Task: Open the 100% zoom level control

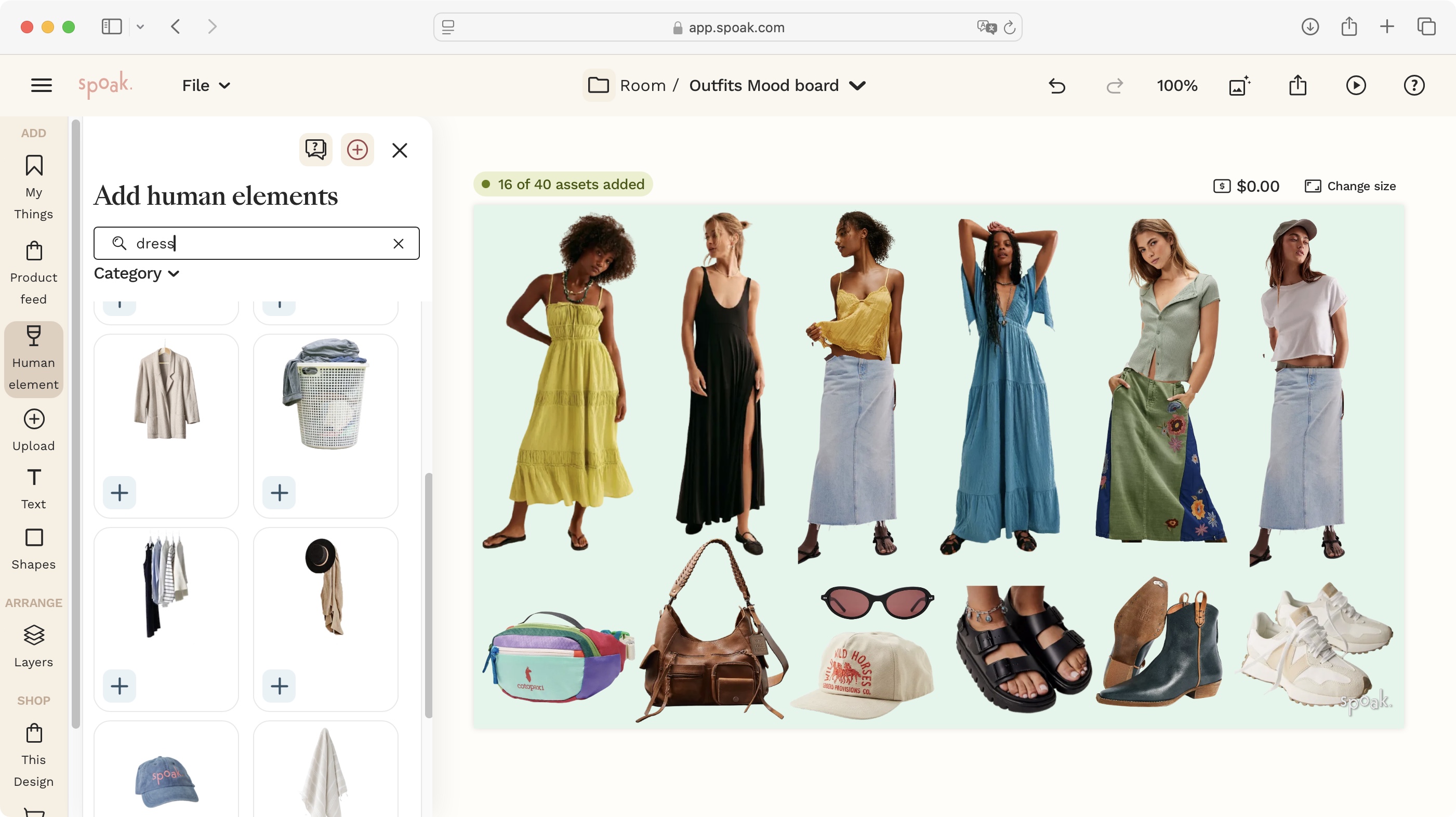Action: point(1177,85)
